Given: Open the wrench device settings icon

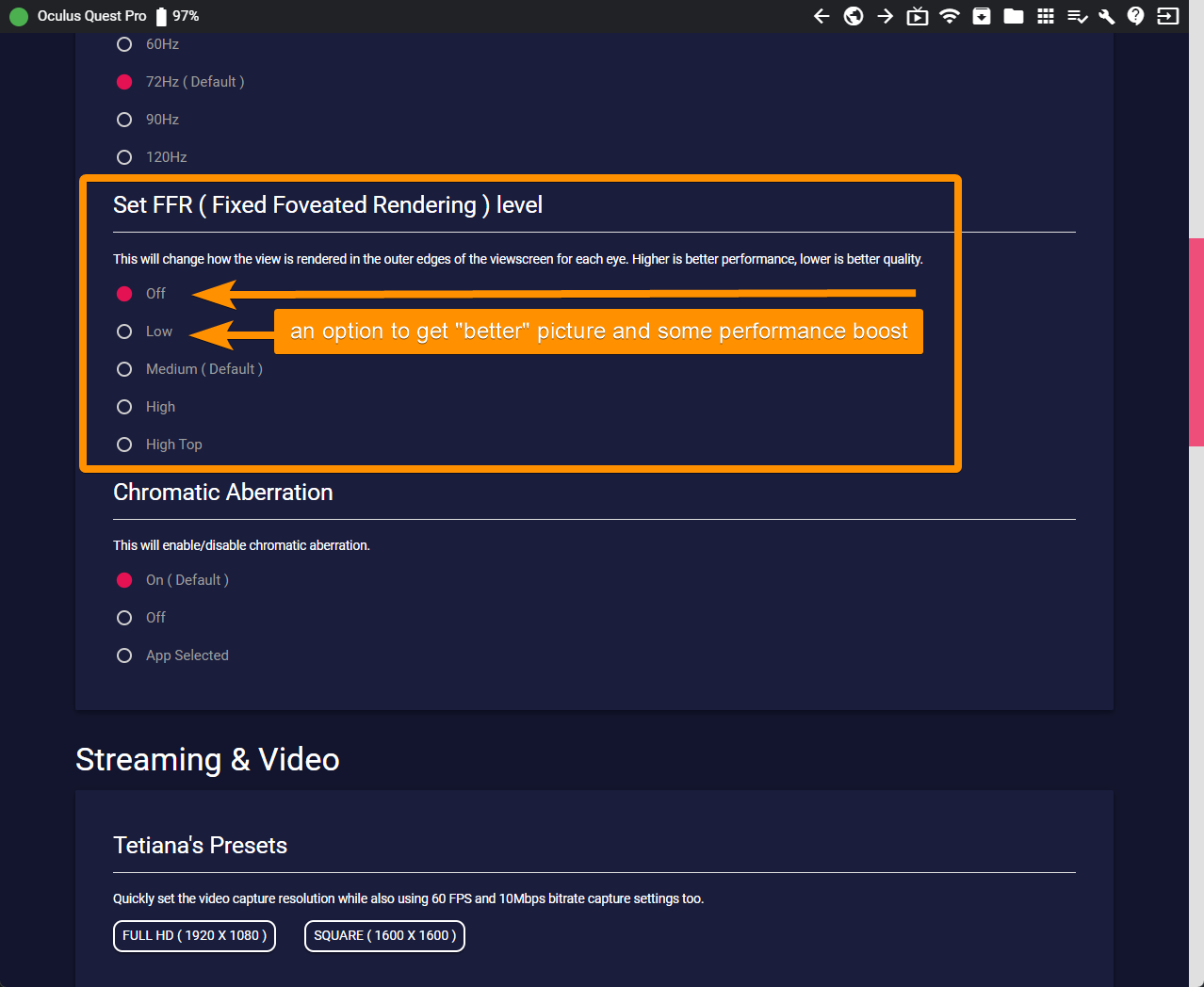Looking at the screenshot, I should 1107,16.
